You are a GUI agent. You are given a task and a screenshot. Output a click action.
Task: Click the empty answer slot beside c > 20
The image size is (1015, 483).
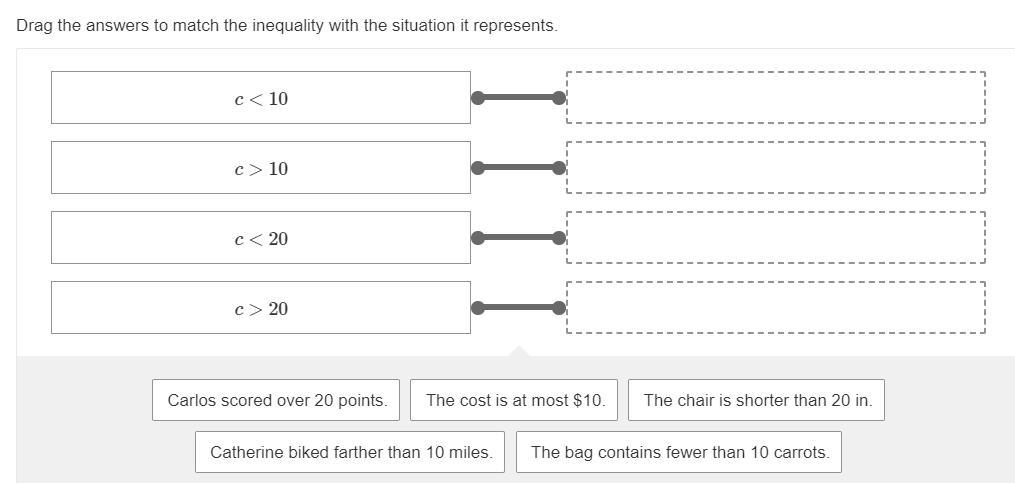coord(776,308)
